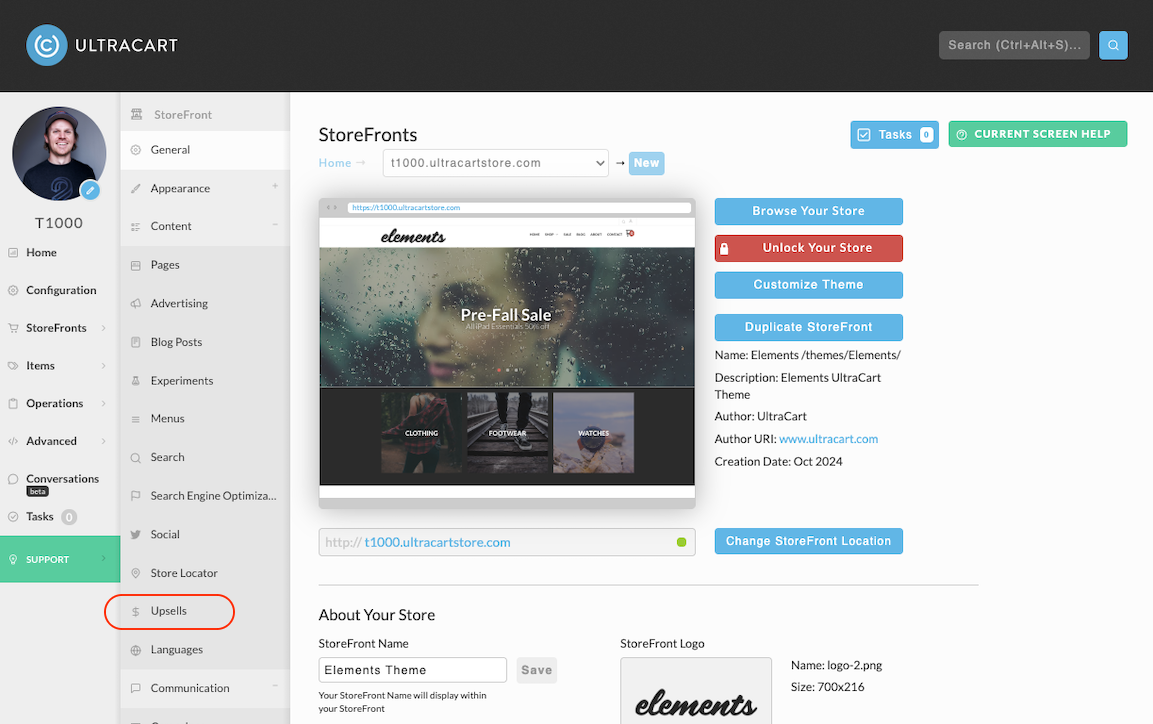1153x724 pixels.
Task: Open the t1000.ultracartstore.com storefront dropdown
Action: click(x=496, y=163)
